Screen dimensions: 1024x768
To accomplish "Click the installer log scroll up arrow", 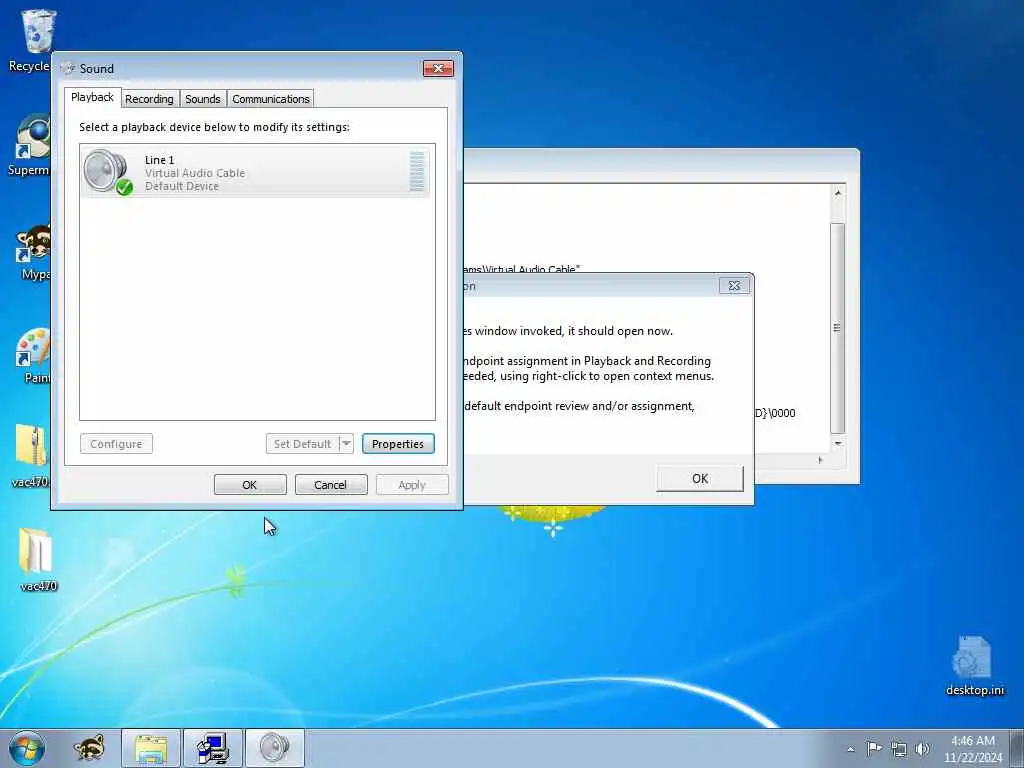I will (x=838, y=193).
